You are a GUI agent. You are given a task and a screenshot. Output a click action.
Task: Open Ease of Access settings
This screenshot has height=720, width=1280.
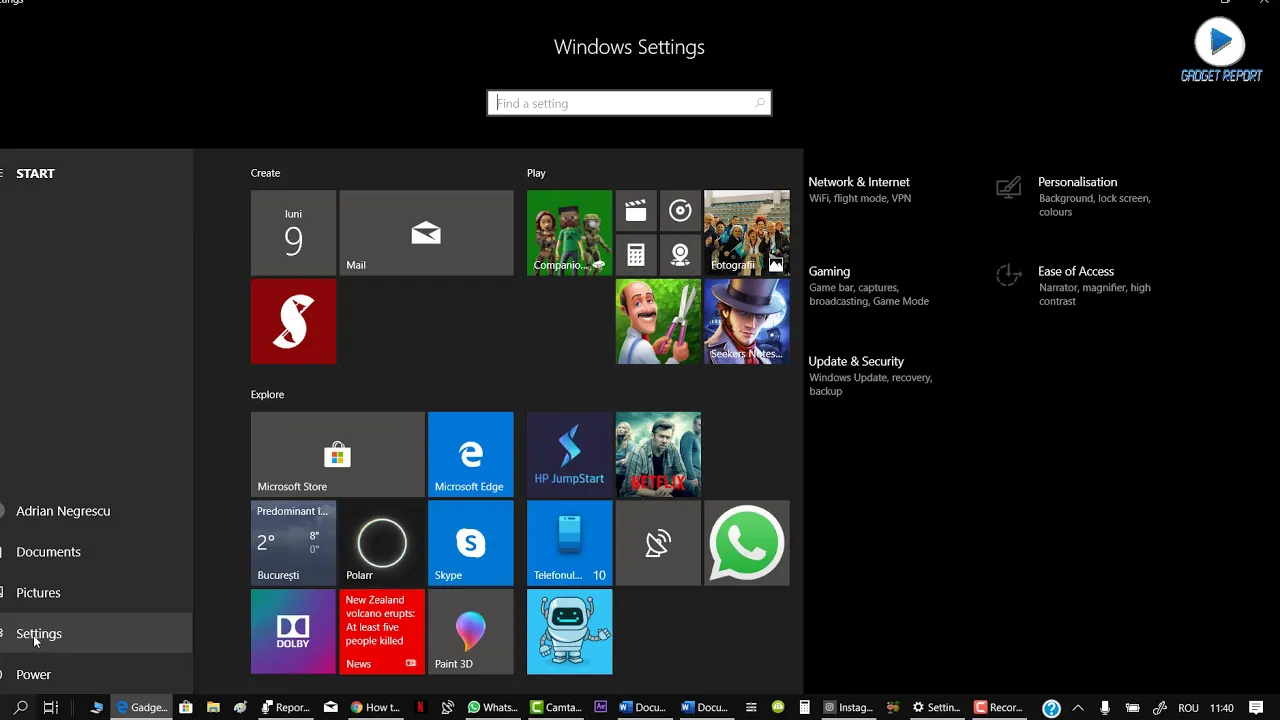1077,286
